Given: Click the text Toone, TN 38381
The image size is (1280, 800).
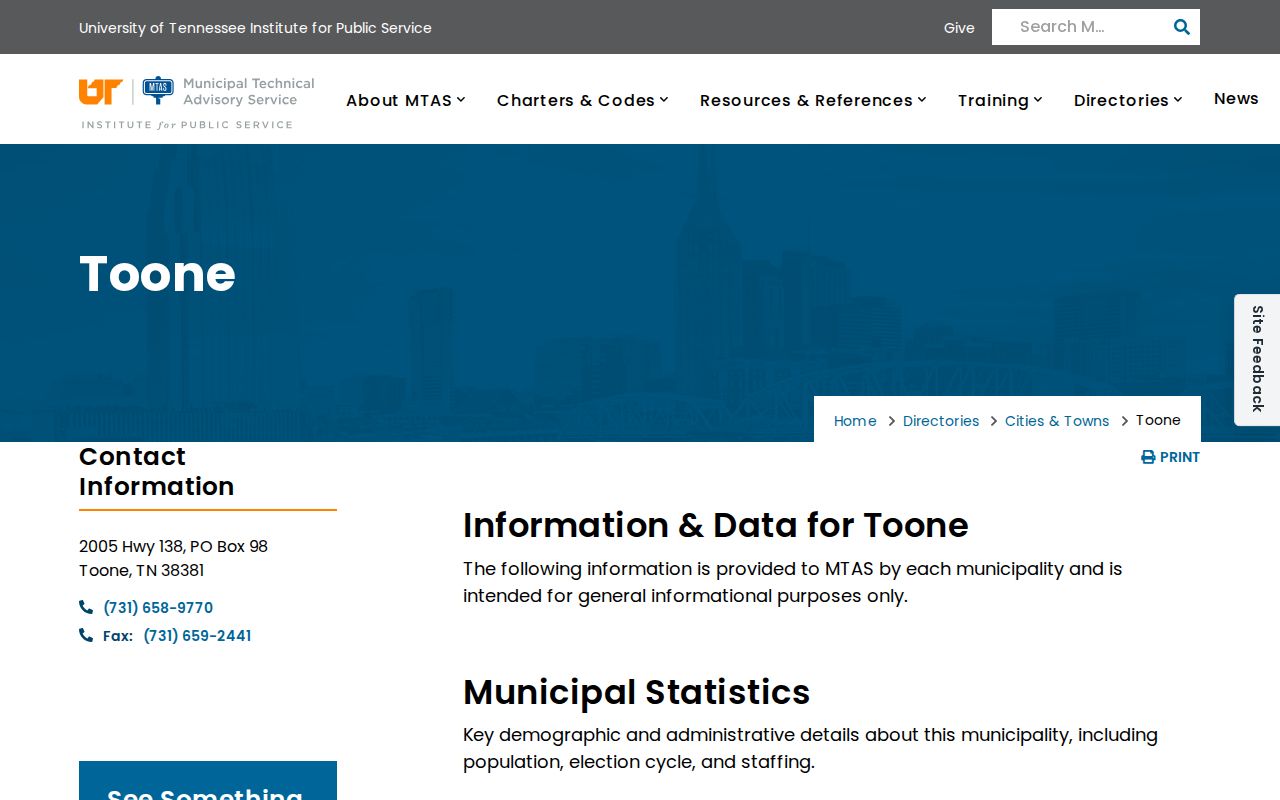Looking at the screenshot, I should (141, 570).
